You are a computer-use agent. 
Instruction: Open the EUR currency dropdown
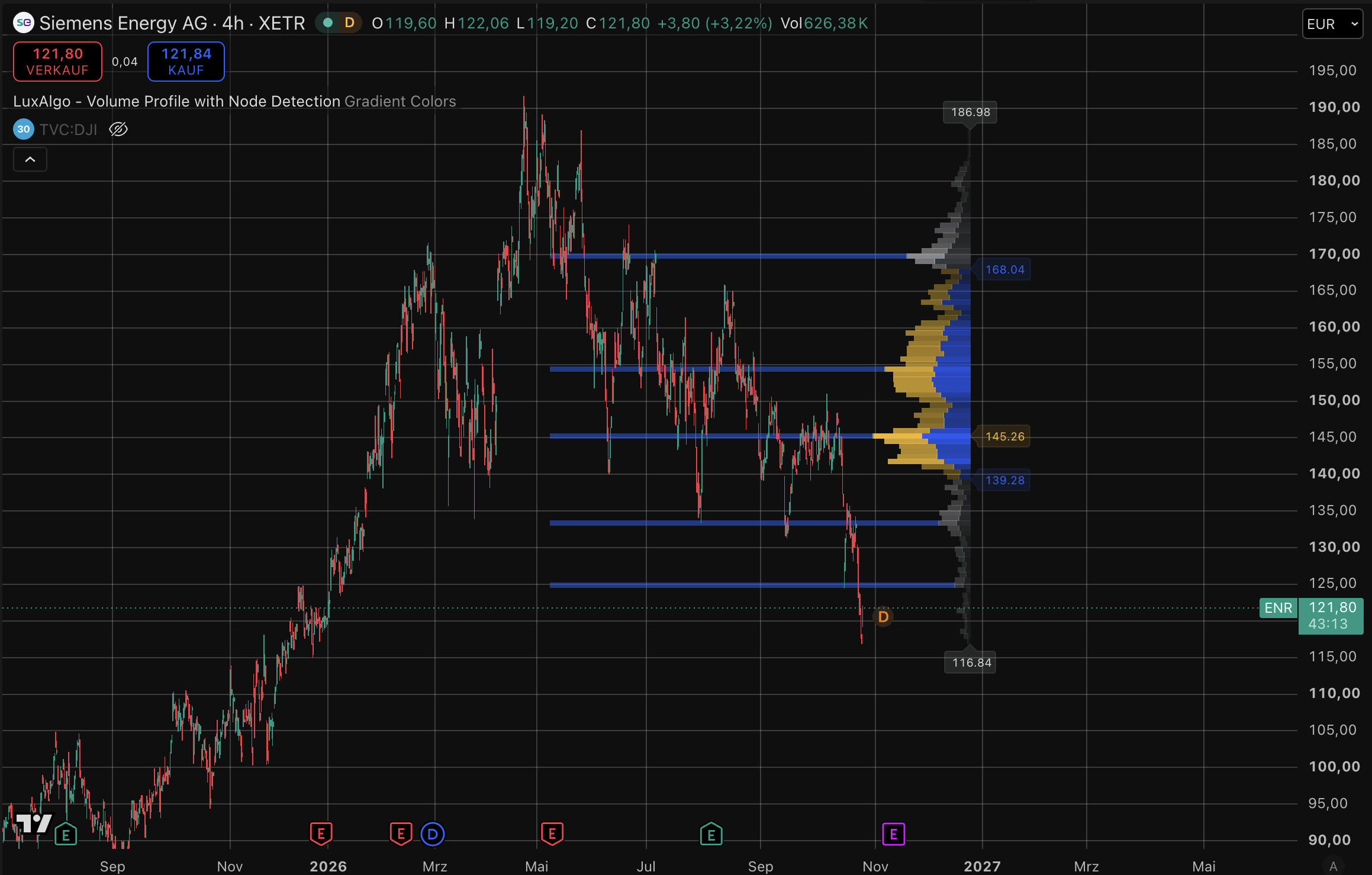1332,24
